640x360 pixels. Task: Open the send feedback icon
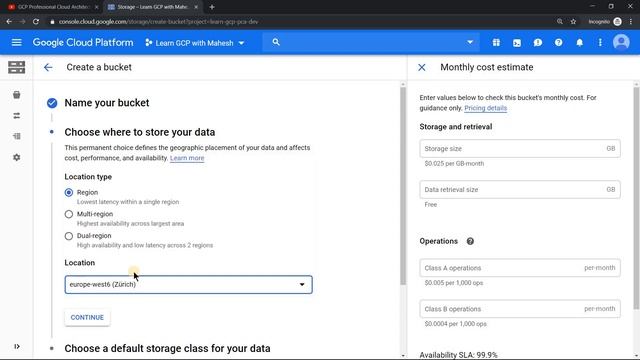[538, 42]
